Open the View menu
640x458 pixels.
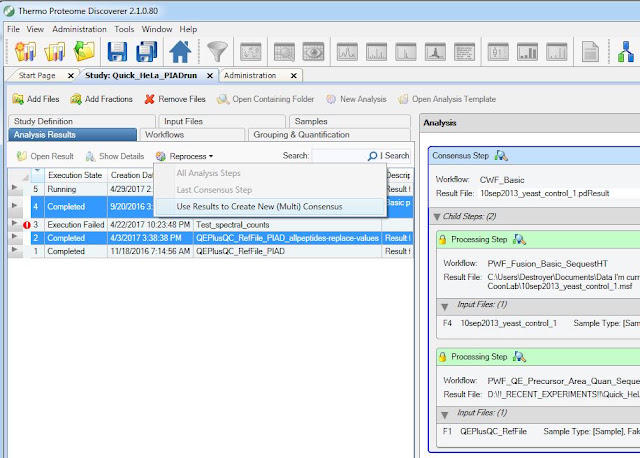(36, 29)
